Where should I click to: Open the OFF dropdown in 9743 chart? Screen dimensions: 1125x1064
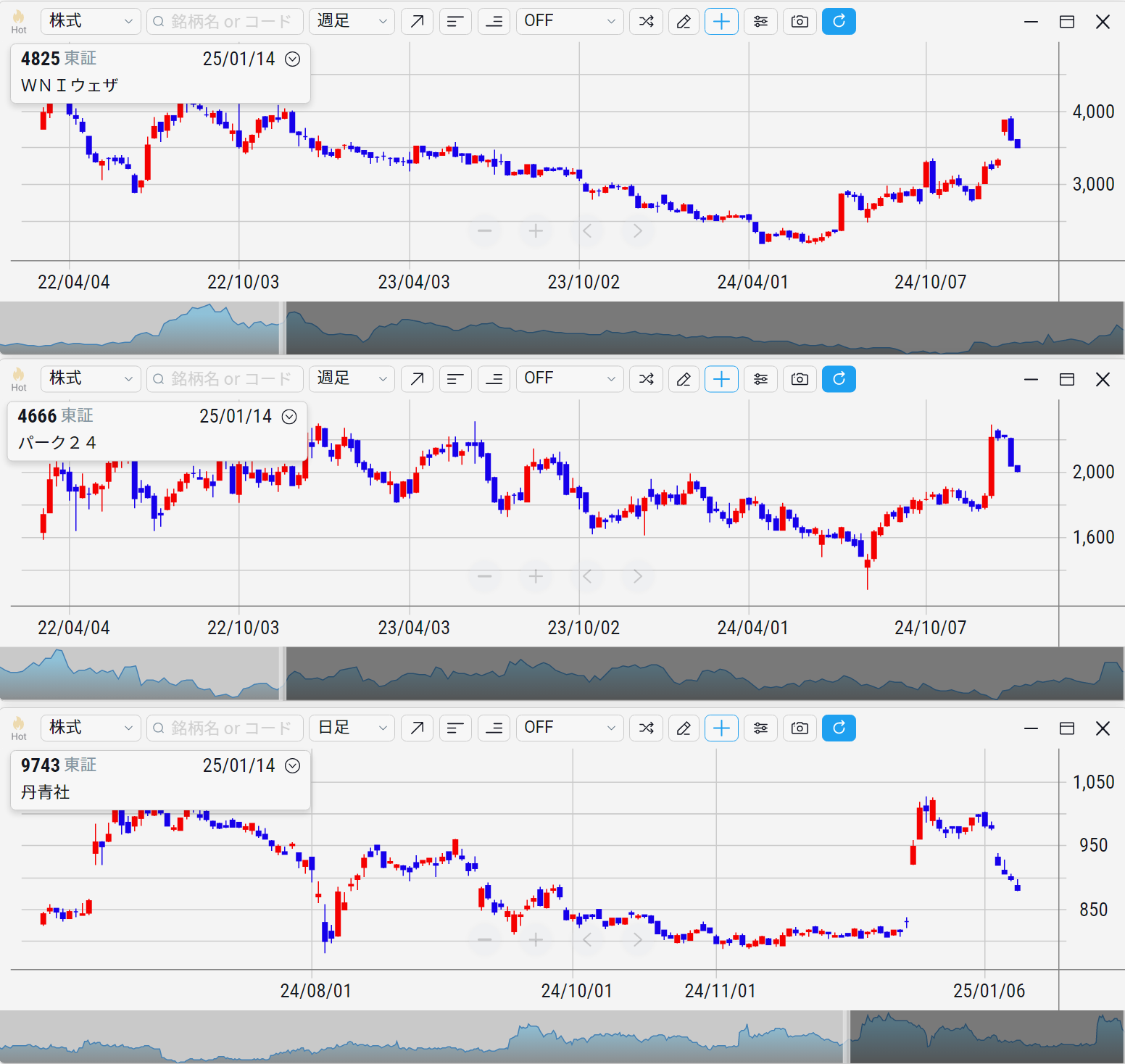coord(570,728)
